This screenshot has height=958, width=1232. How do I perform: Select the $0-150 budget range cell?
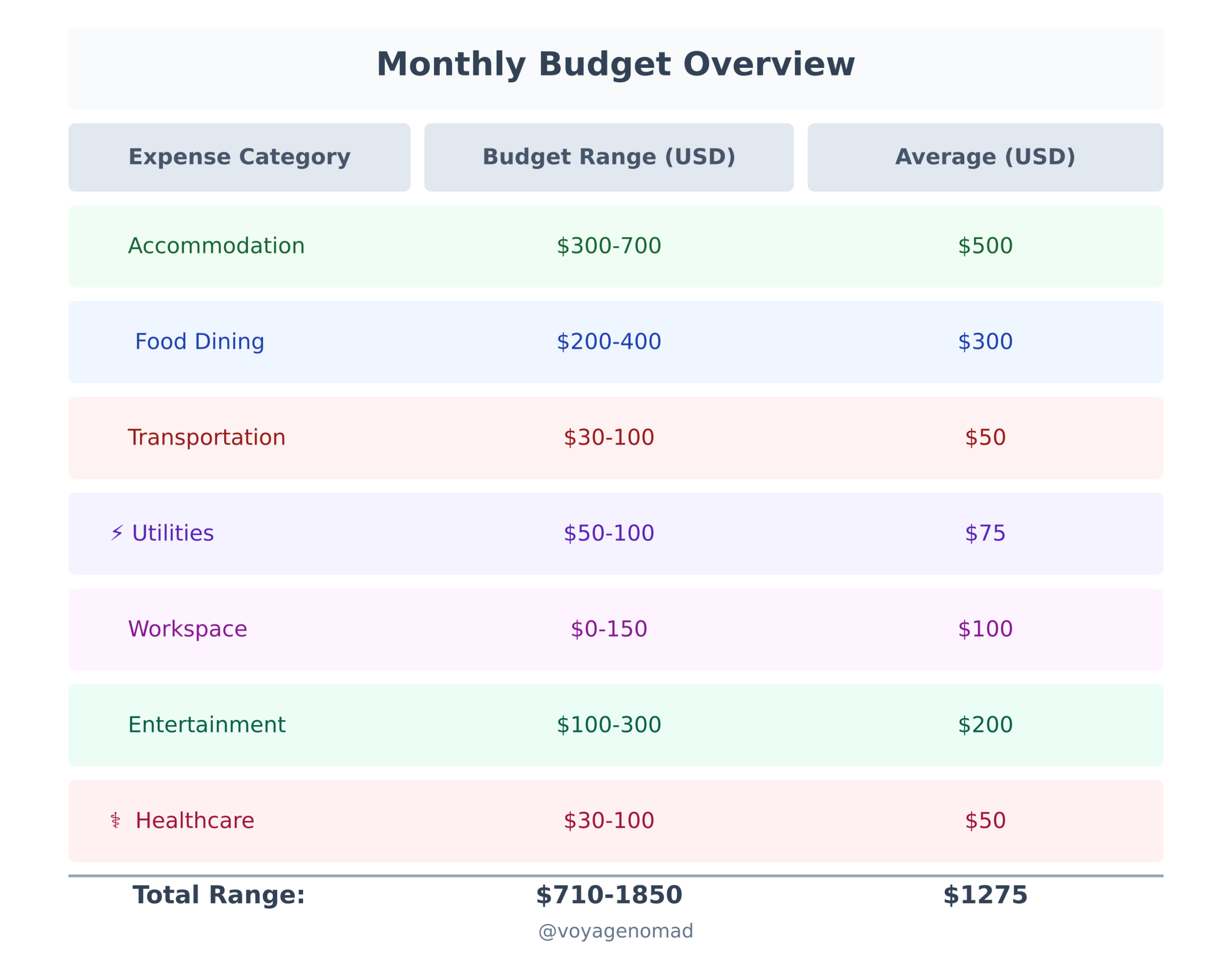pos(609,629)
